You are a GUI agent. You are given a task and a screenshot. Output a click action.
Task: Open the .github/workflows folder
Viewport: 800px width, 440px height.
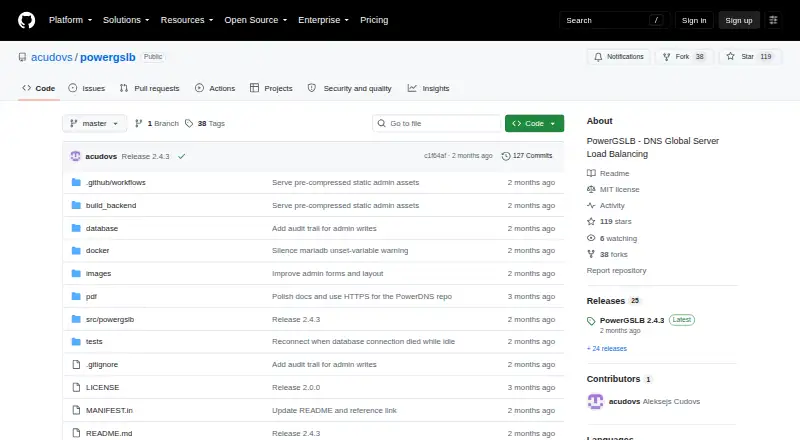pos(116,182)
